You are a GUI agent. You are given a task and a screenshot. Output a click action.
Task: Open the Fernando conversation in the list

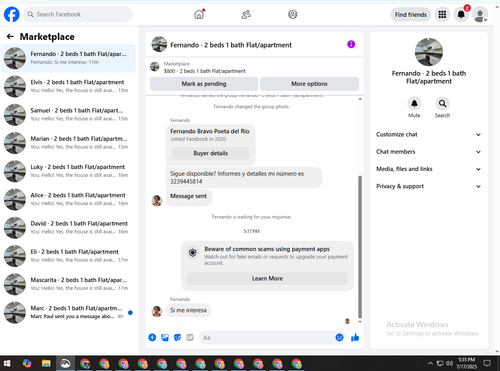(68, 58)
